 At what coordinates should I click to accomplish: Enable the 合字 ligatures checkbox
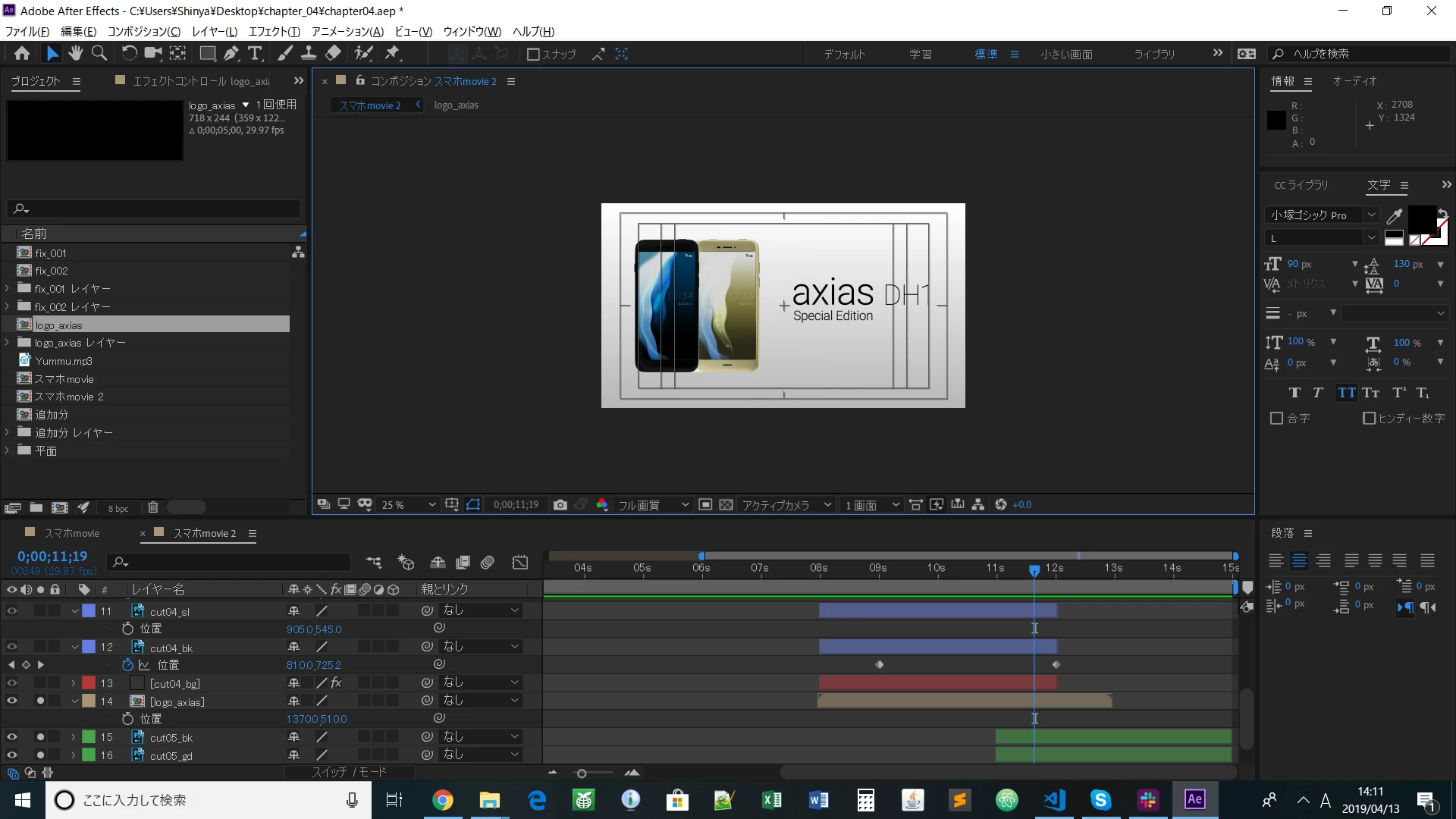coord(1276,418)
